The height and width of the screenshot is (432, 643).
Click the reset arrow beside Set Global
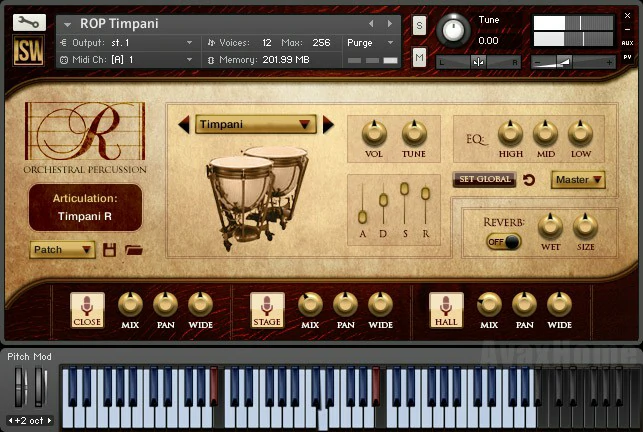[529, 181]
